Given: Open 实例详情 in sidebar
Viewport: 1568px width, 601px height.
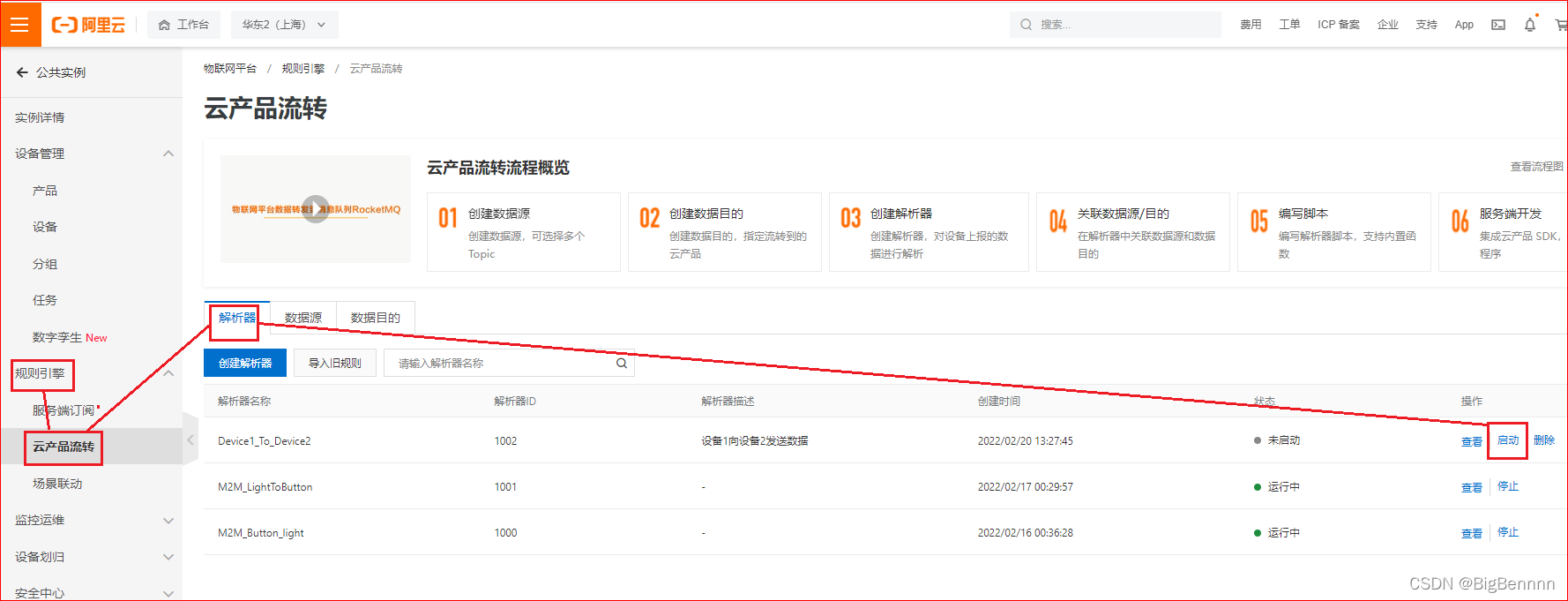Looking at the screenshot, I should pos(40,117).
